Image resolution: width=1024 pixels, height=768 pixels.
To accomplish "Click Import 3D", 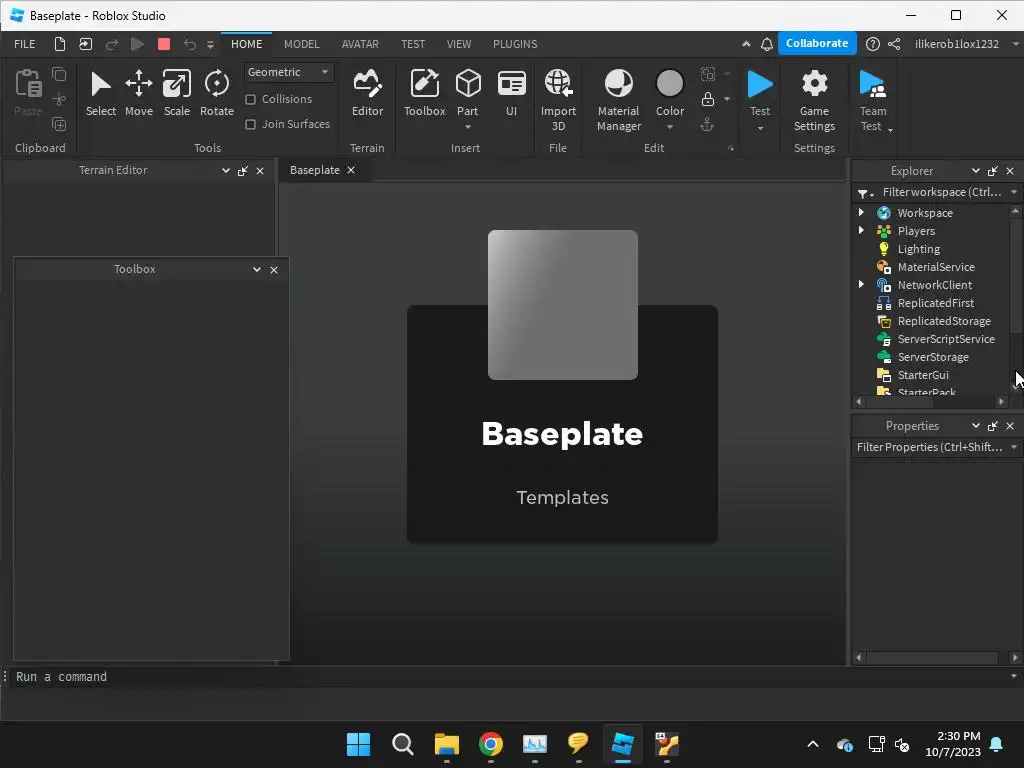I will coord(558,100).
